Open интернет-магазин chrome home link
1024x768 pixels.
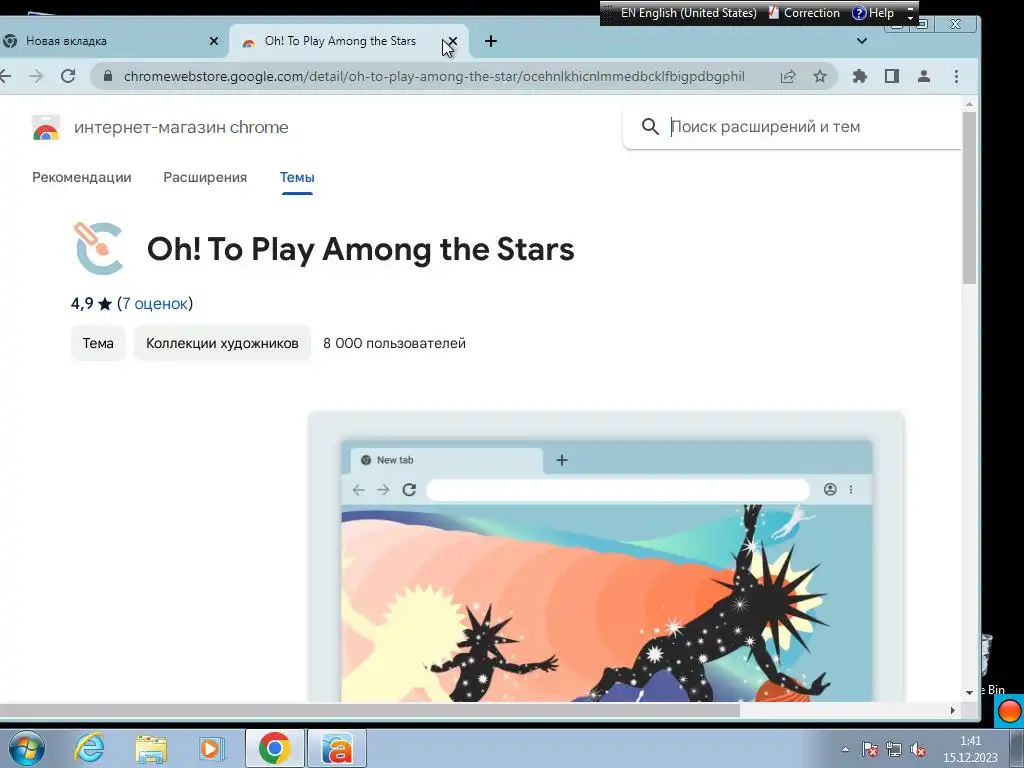[x=181, y=127]
